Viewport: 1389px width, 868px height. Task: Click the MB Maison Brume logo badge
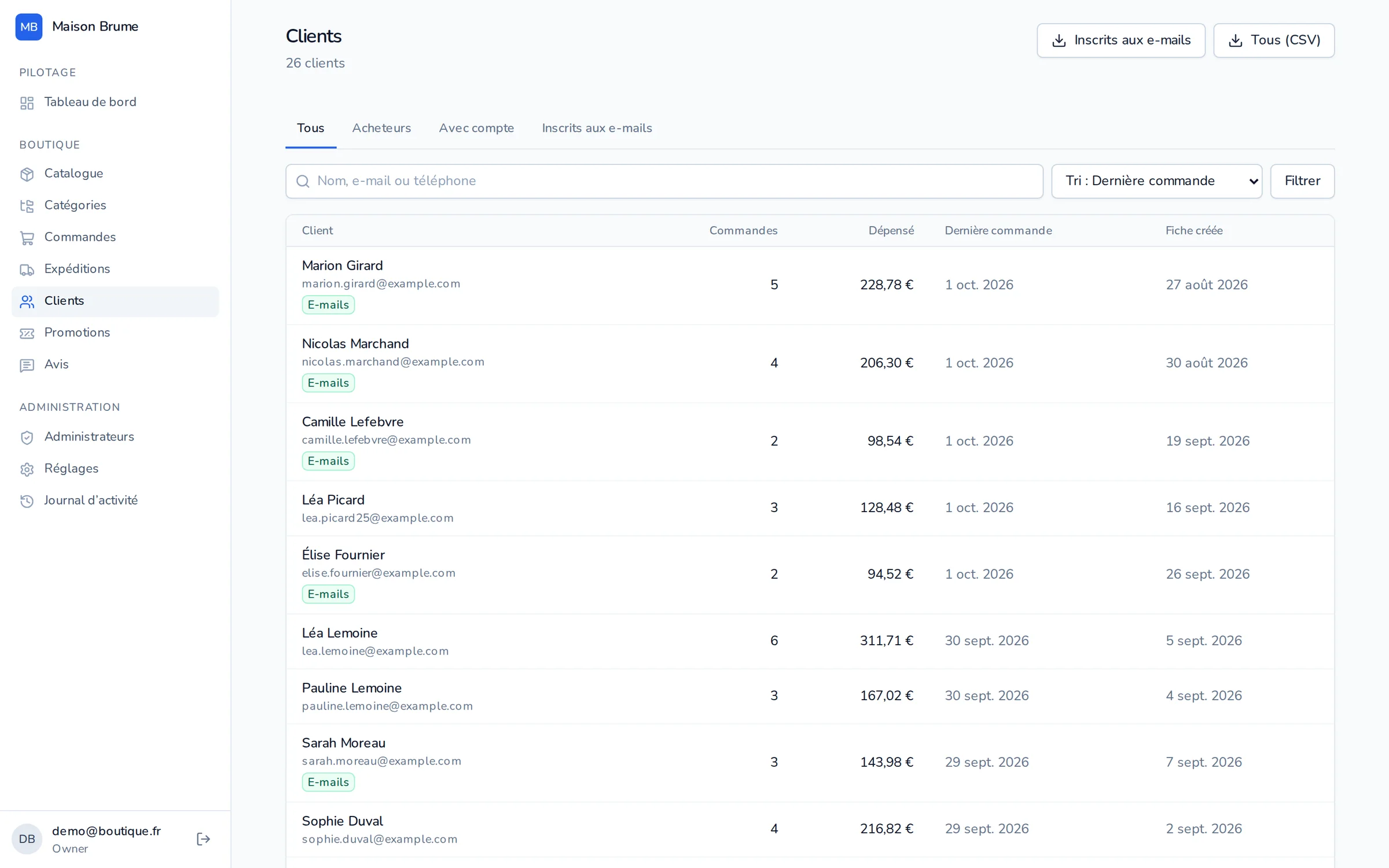point(28,27)
